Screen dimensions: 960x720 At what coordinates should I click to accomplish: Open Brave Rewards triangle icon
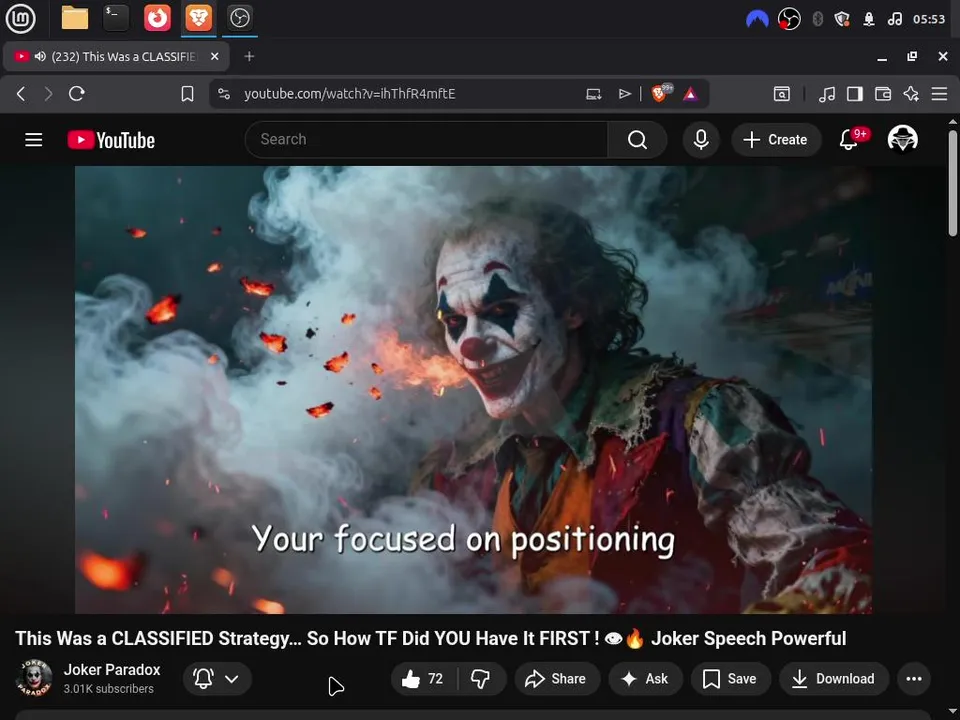pos(691,94)
